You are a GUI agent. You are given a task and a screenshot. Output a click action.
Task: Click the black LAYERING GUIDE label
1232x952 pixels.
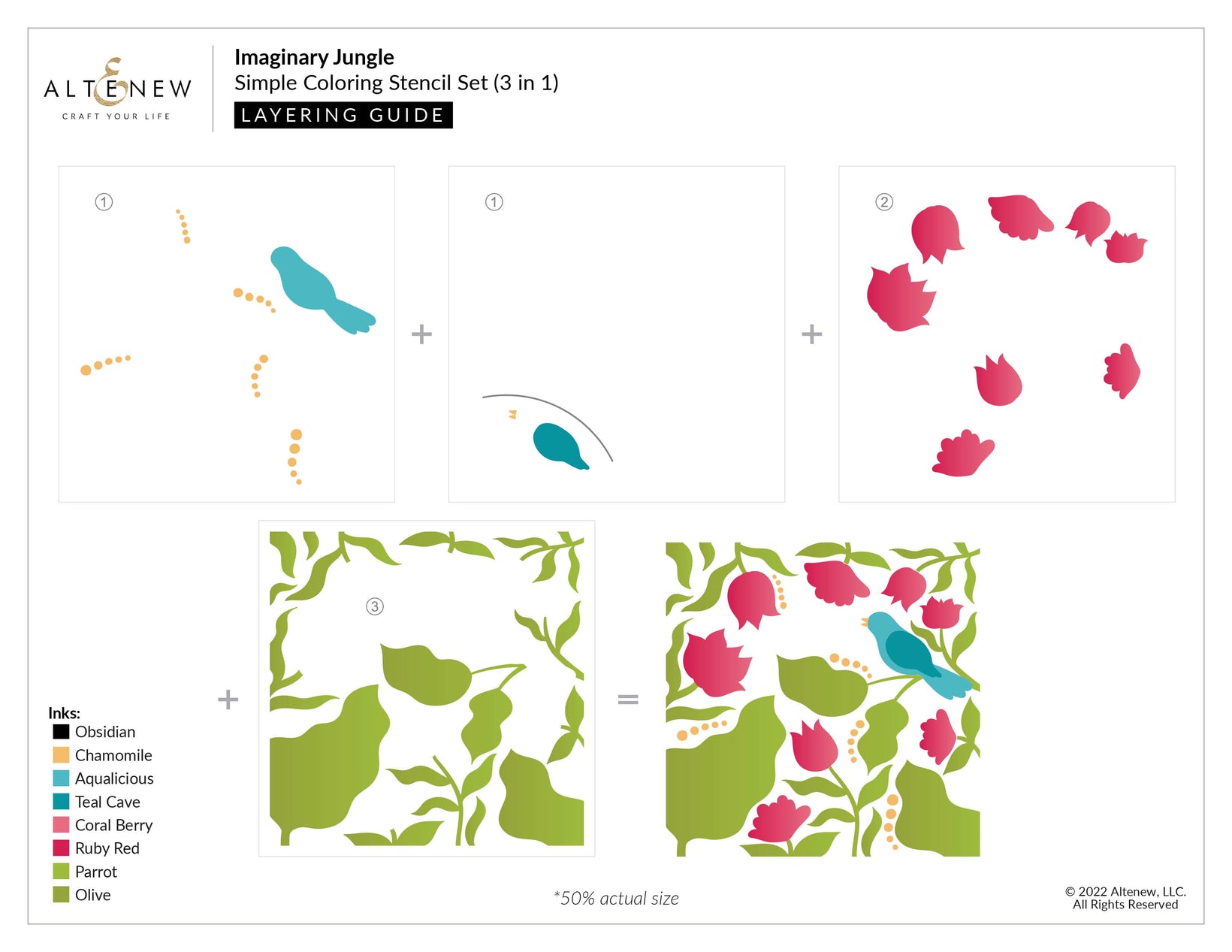343,115
